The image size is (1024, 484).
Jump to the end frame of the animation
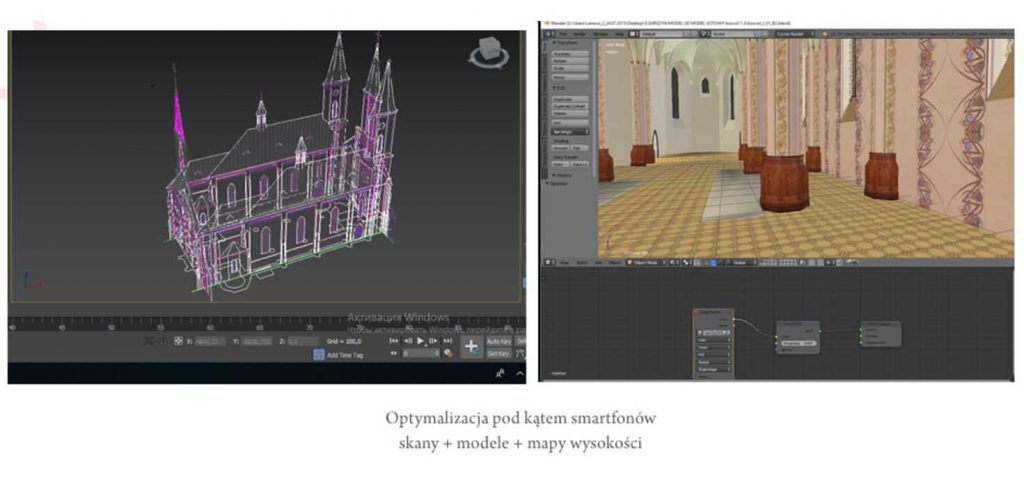(x=448, y=341)
